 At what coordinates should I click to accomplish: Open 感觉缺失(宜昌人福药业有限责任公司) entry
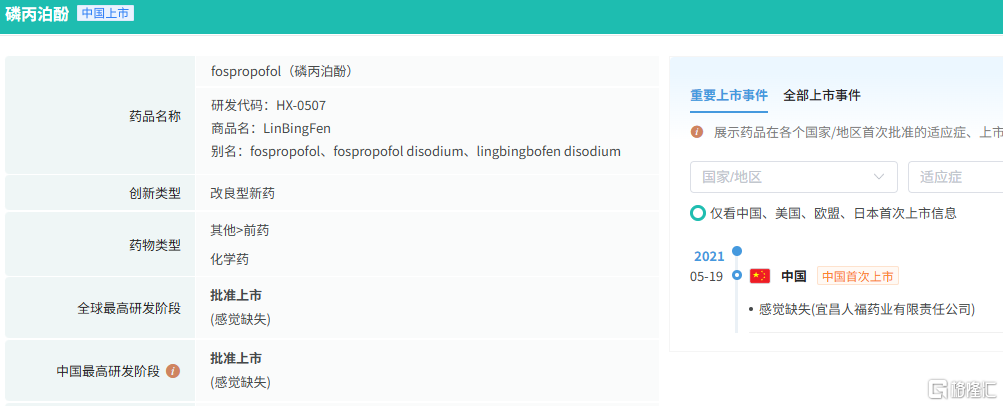(866, 309)
